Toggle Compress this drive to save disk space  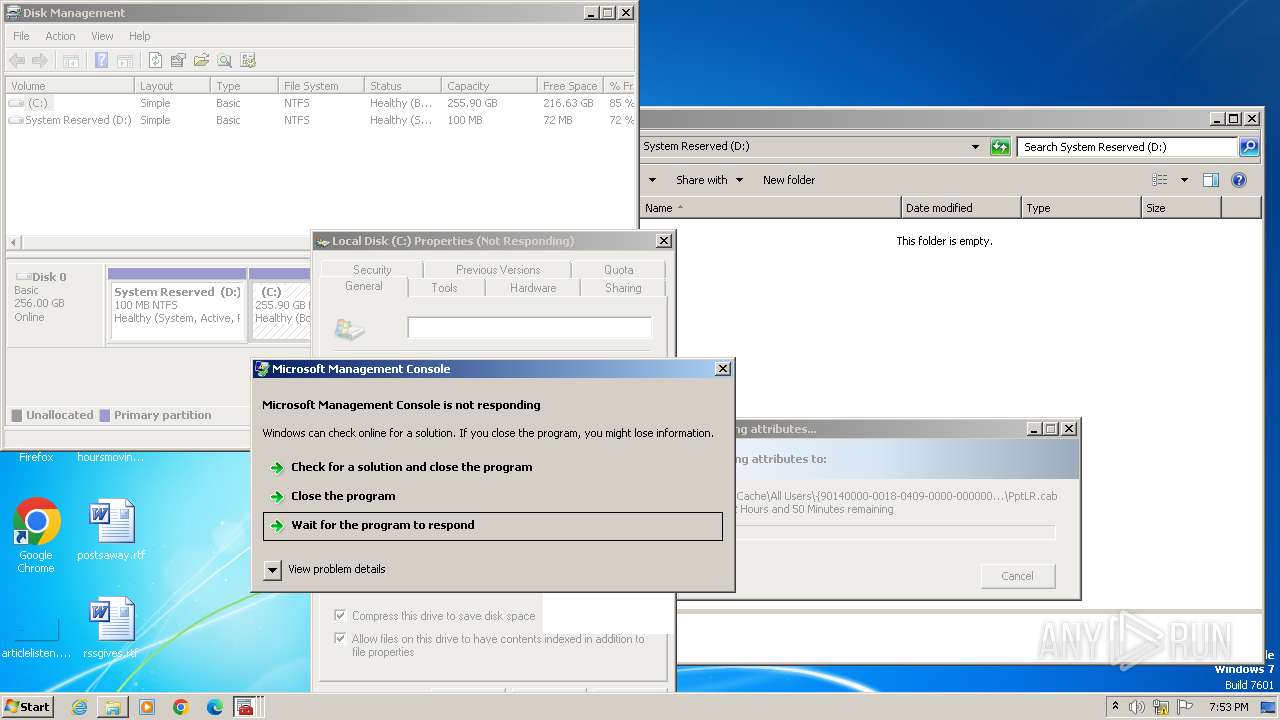click(x=340, y=616)
